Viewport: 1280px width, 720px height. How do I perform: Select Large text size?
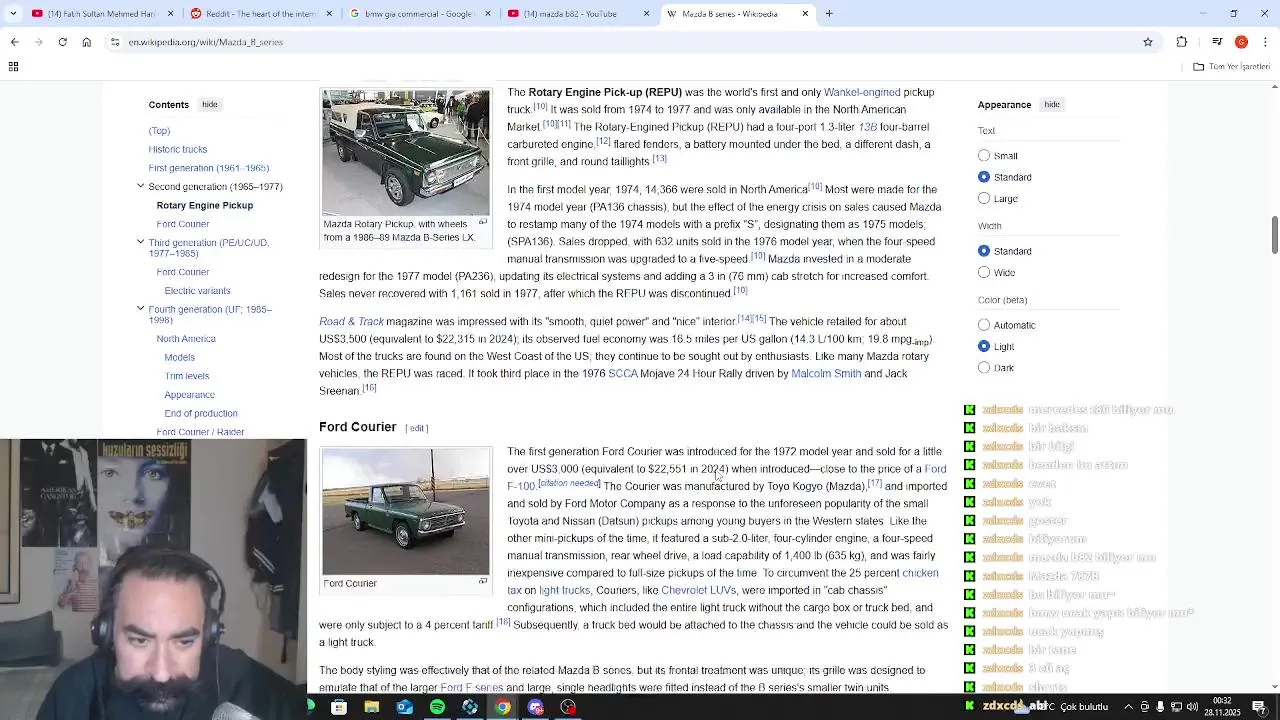point(984,198)
